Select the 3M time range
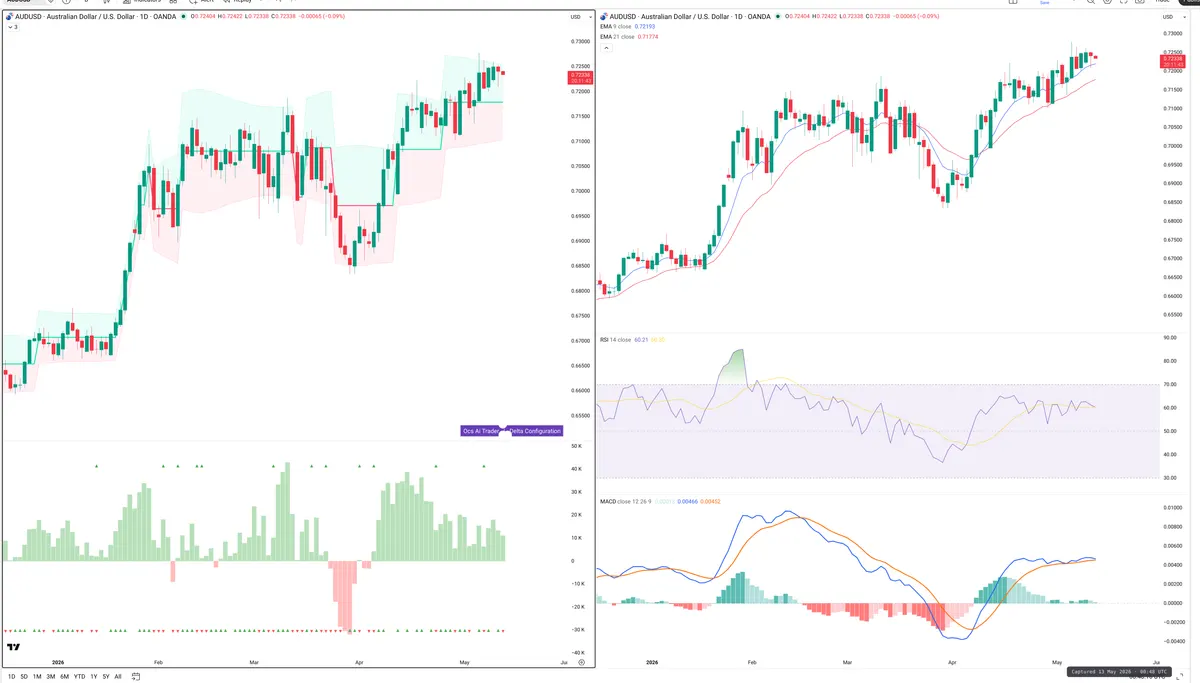This screenshot has width=1200, height=683. (x=51, y=676)
